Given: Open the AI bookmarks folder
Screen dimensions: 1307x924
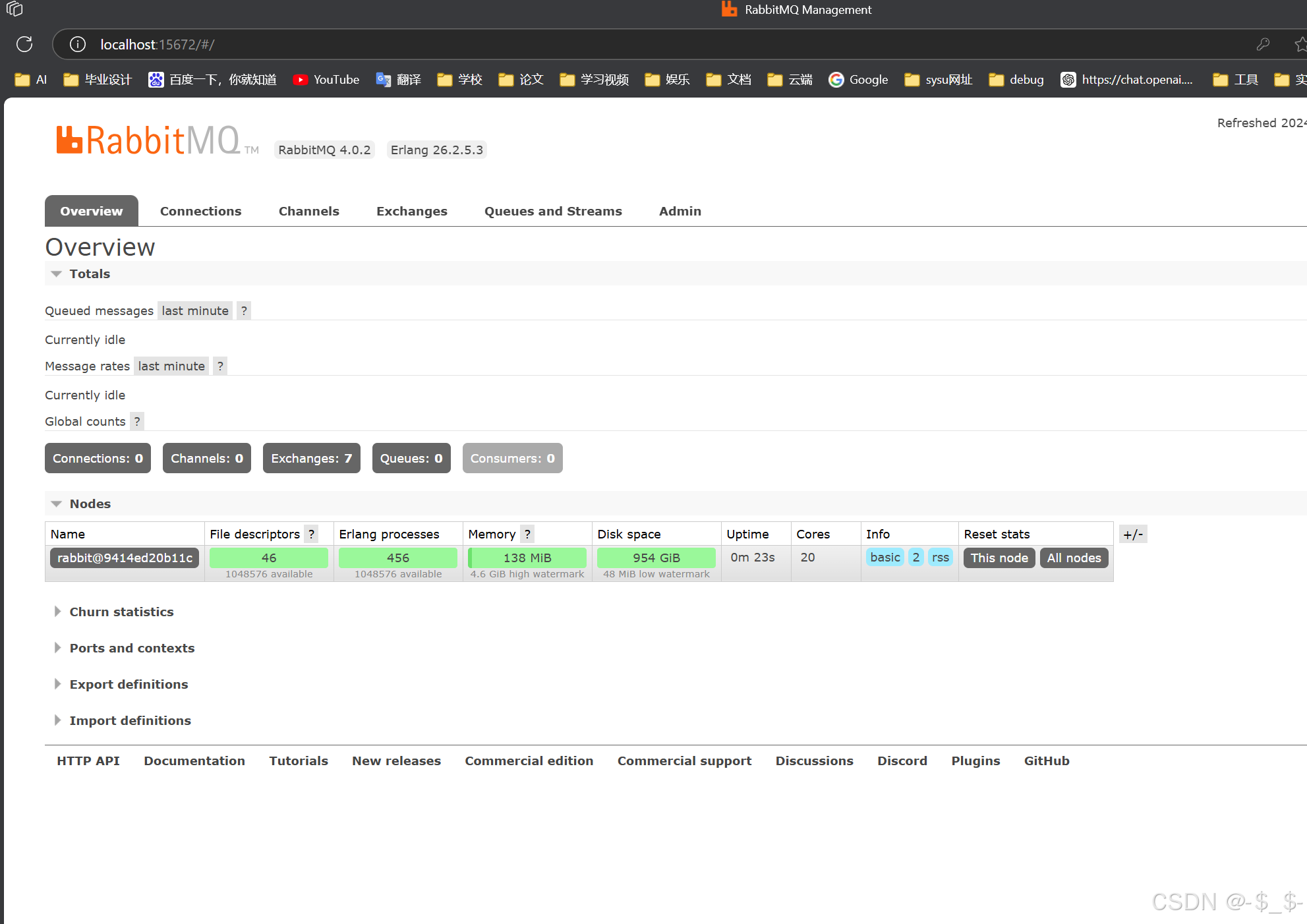Looking at the screenshot, I should pos(31,80).
